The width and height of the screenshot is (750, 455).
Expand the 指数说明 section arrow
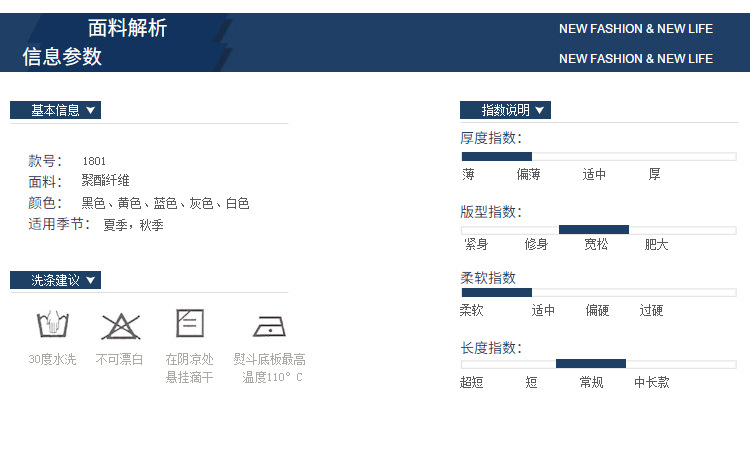tap(540, 110)
